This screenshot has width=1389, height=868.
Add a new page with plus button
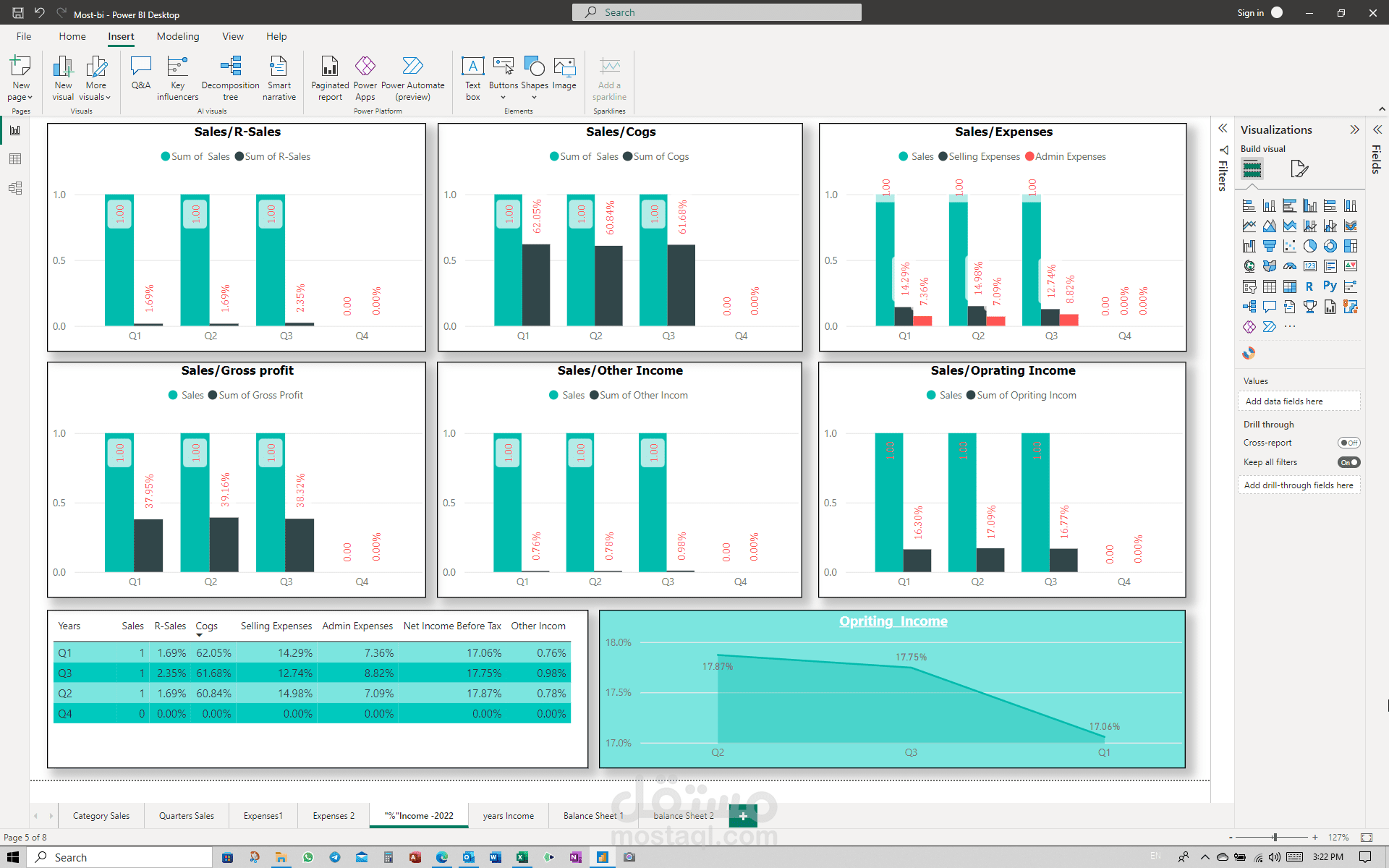pyautogui.click(x=743, y=816)
